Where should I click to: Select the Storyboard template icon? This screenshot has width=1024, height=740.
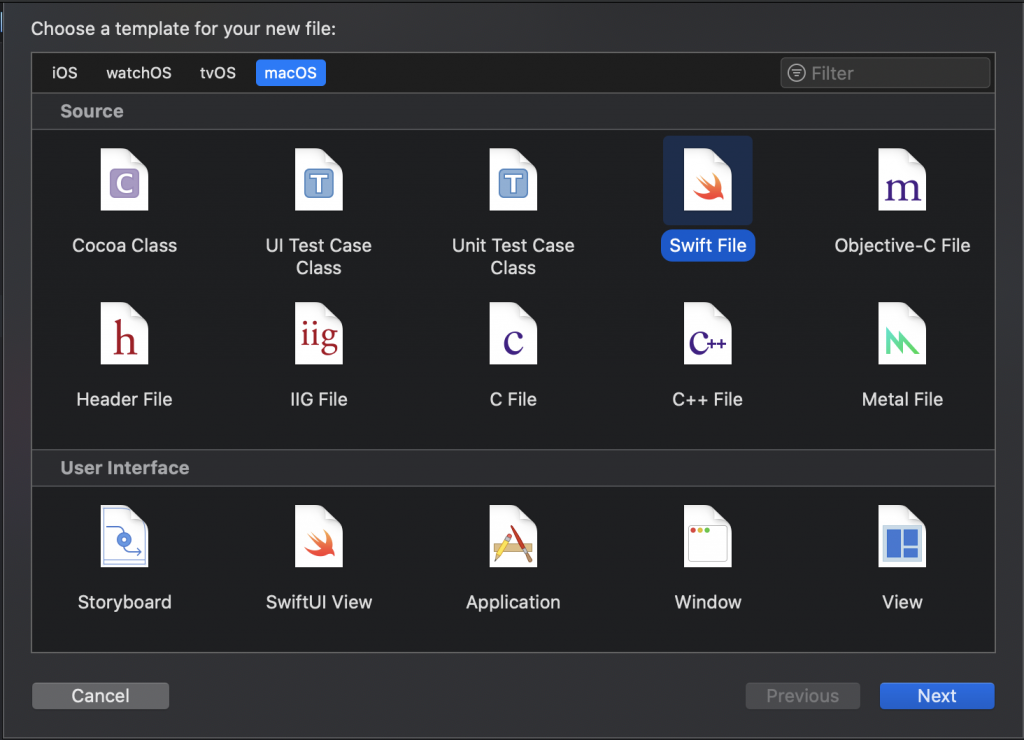(x=124, y=536)
